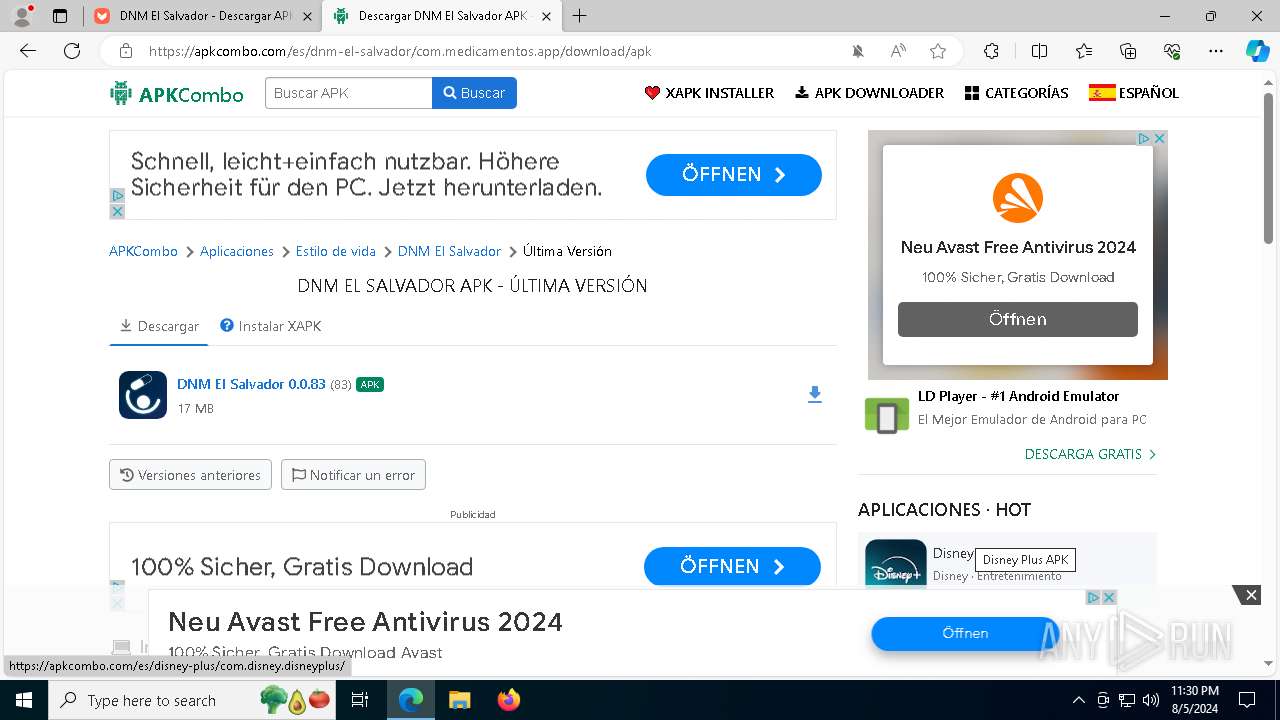This screenshot has height=720, width=1280.
Task: Open Windows Start menu
Action: click(23, 700)
